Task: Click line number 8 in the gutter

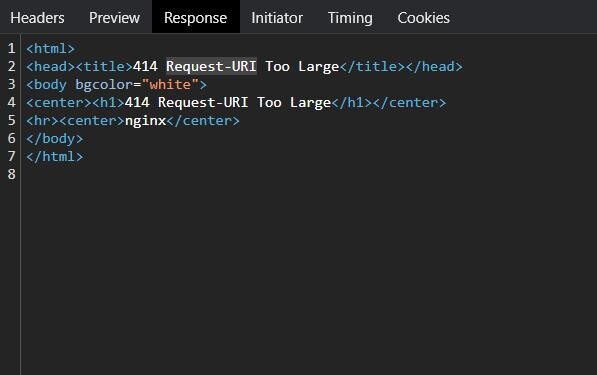Action: pos(11,174)
